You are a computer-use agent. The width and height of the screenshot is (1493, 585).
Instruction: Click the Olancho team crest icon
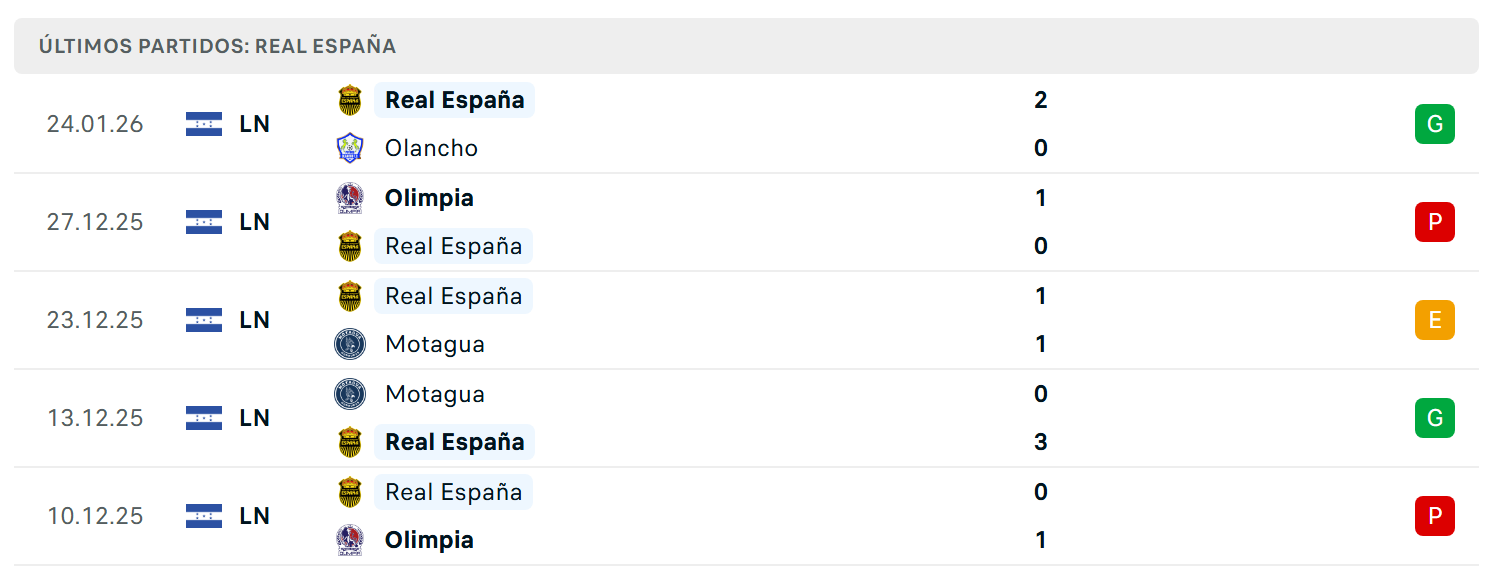click(349, 148)
